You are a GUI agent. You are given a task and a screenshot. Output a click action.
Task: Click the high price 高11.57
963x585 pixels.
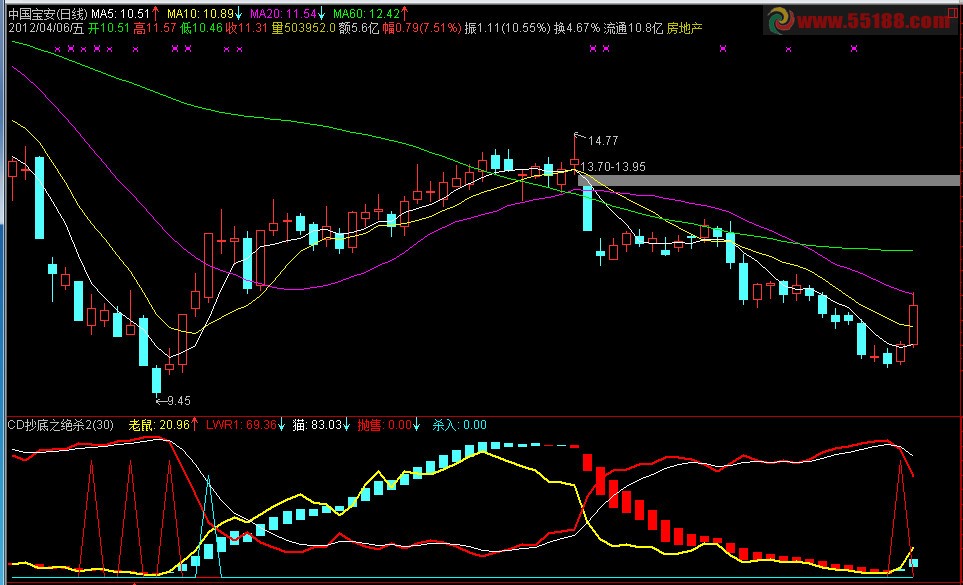pyautogui.click(x=155, y=28)
